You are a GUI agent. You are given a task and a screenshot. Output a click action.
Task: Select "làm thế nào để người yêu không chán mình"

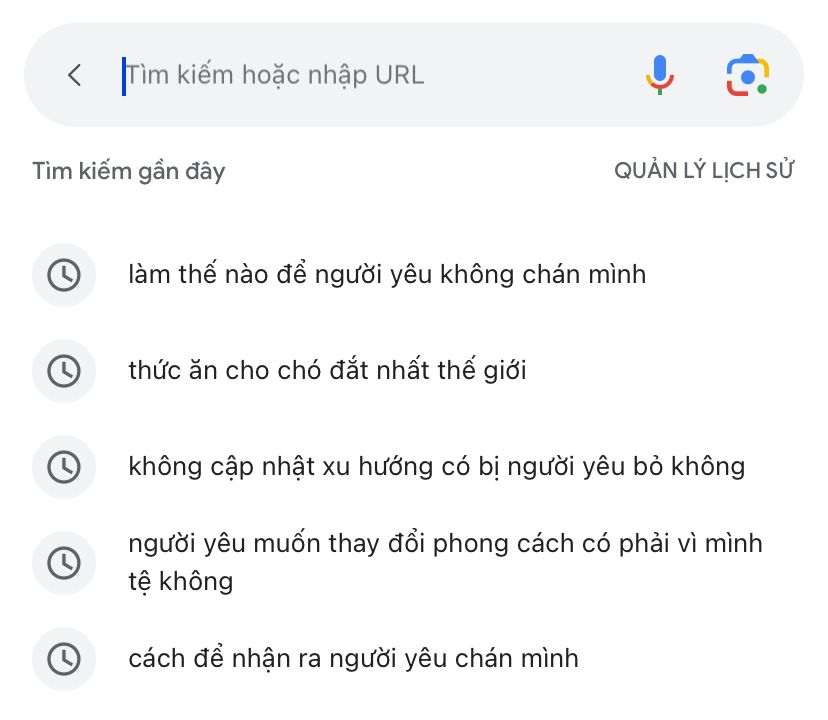click(x=387, y=275)
